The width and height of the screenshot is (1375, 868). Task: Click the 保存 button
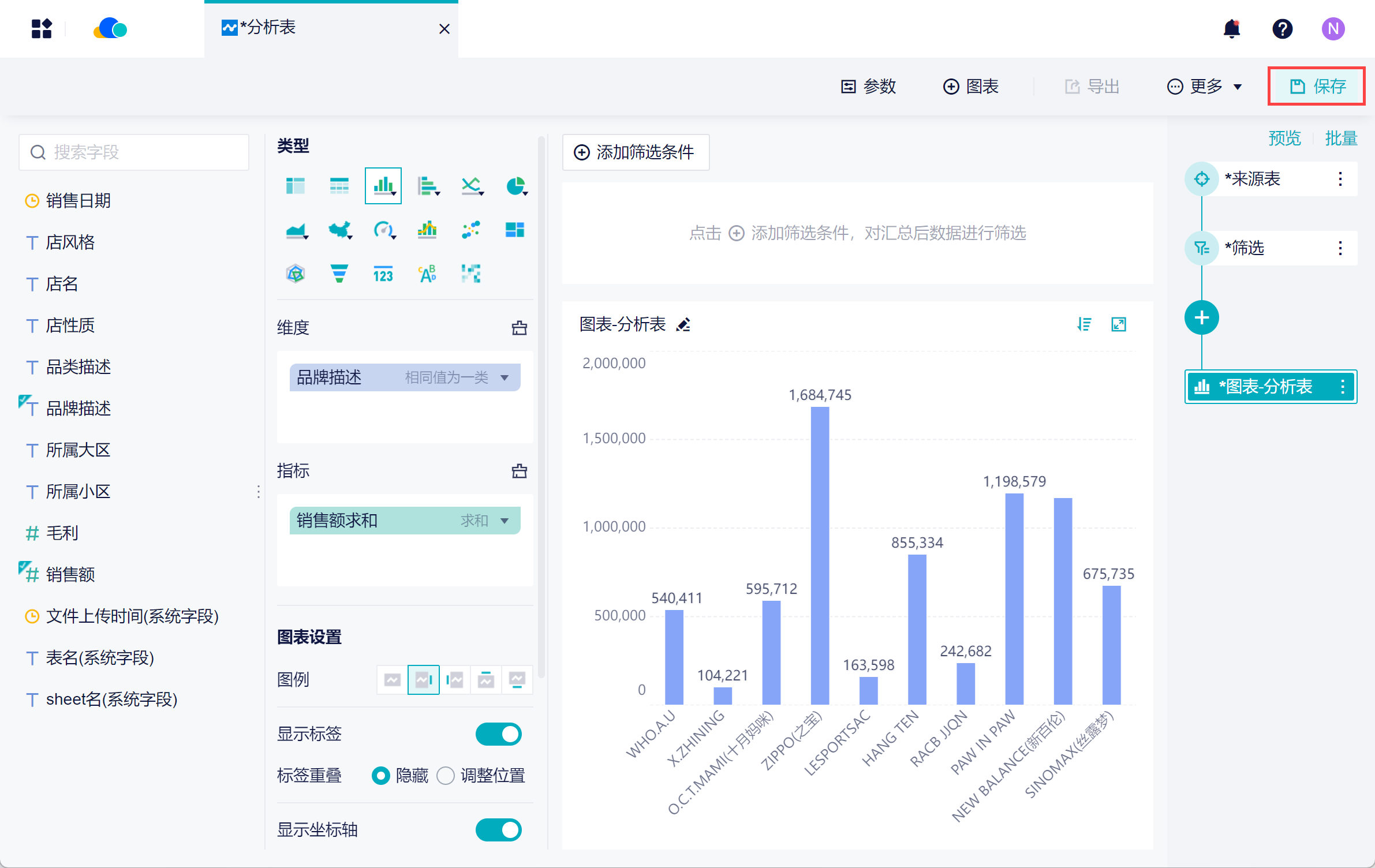(1317, 87)
